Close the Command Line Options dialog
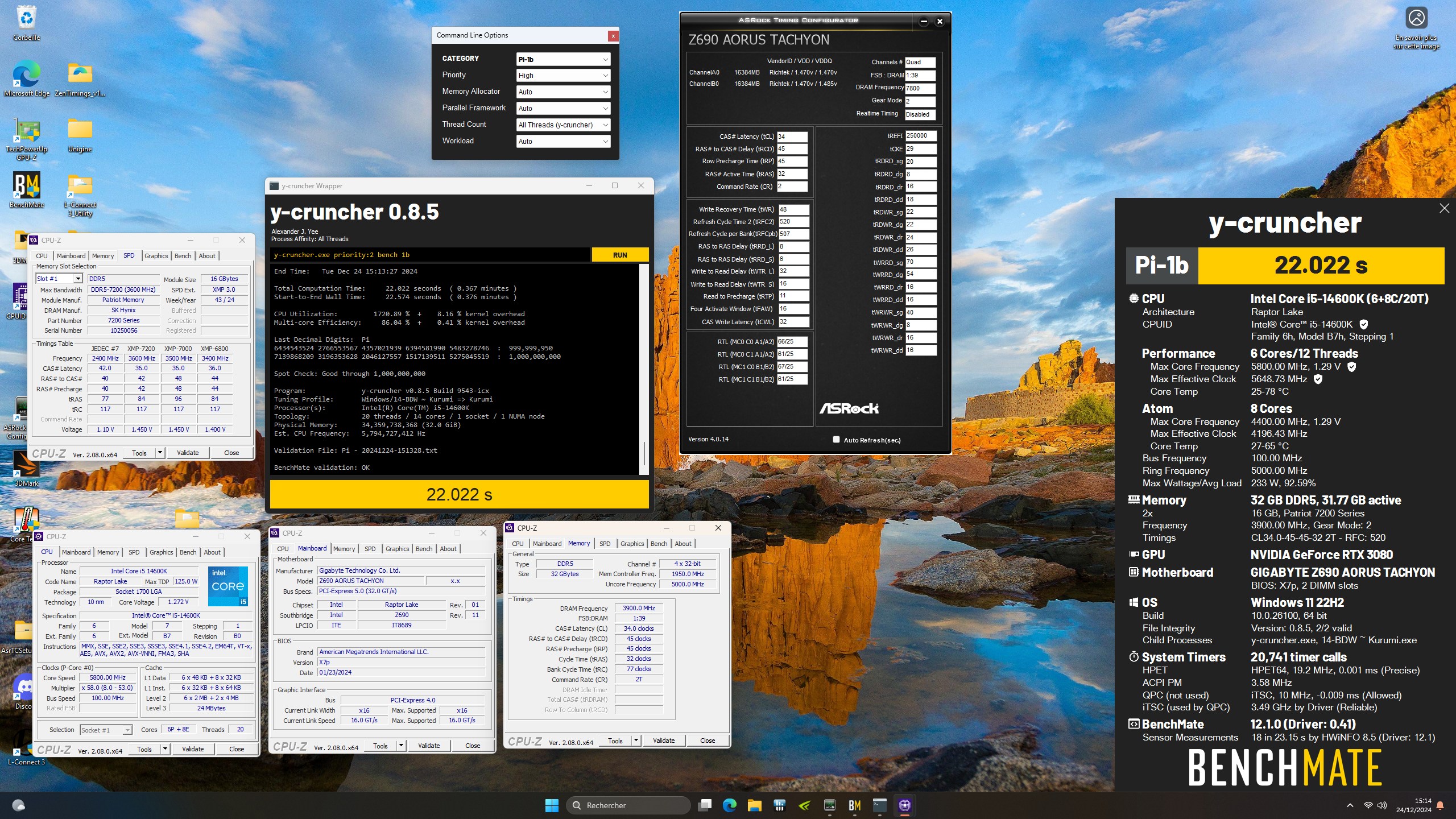Viewport: 1456px width, 819px height. point(613,35)
